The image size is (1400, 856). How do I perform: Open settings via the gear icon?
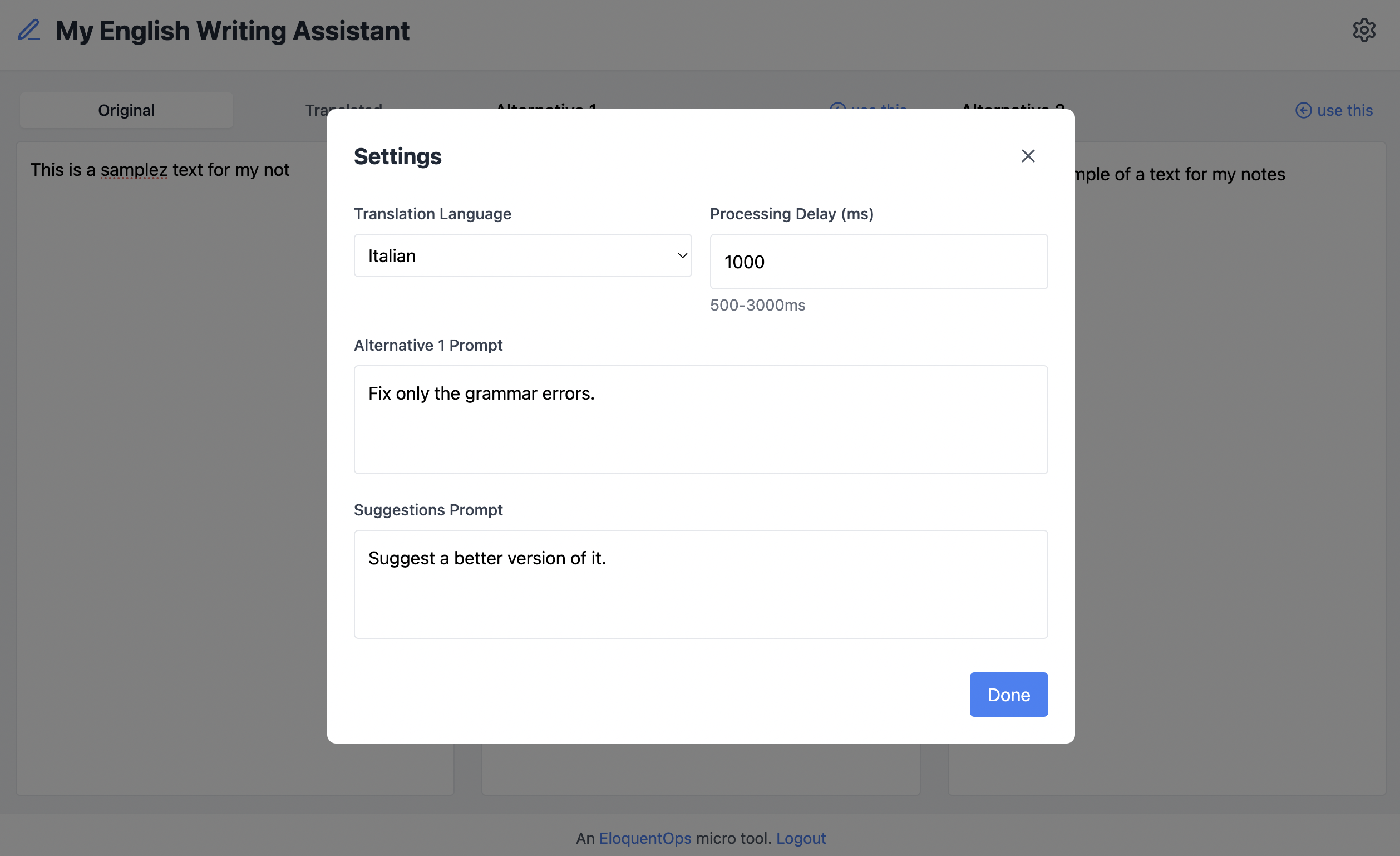(x=1364, y=31)
